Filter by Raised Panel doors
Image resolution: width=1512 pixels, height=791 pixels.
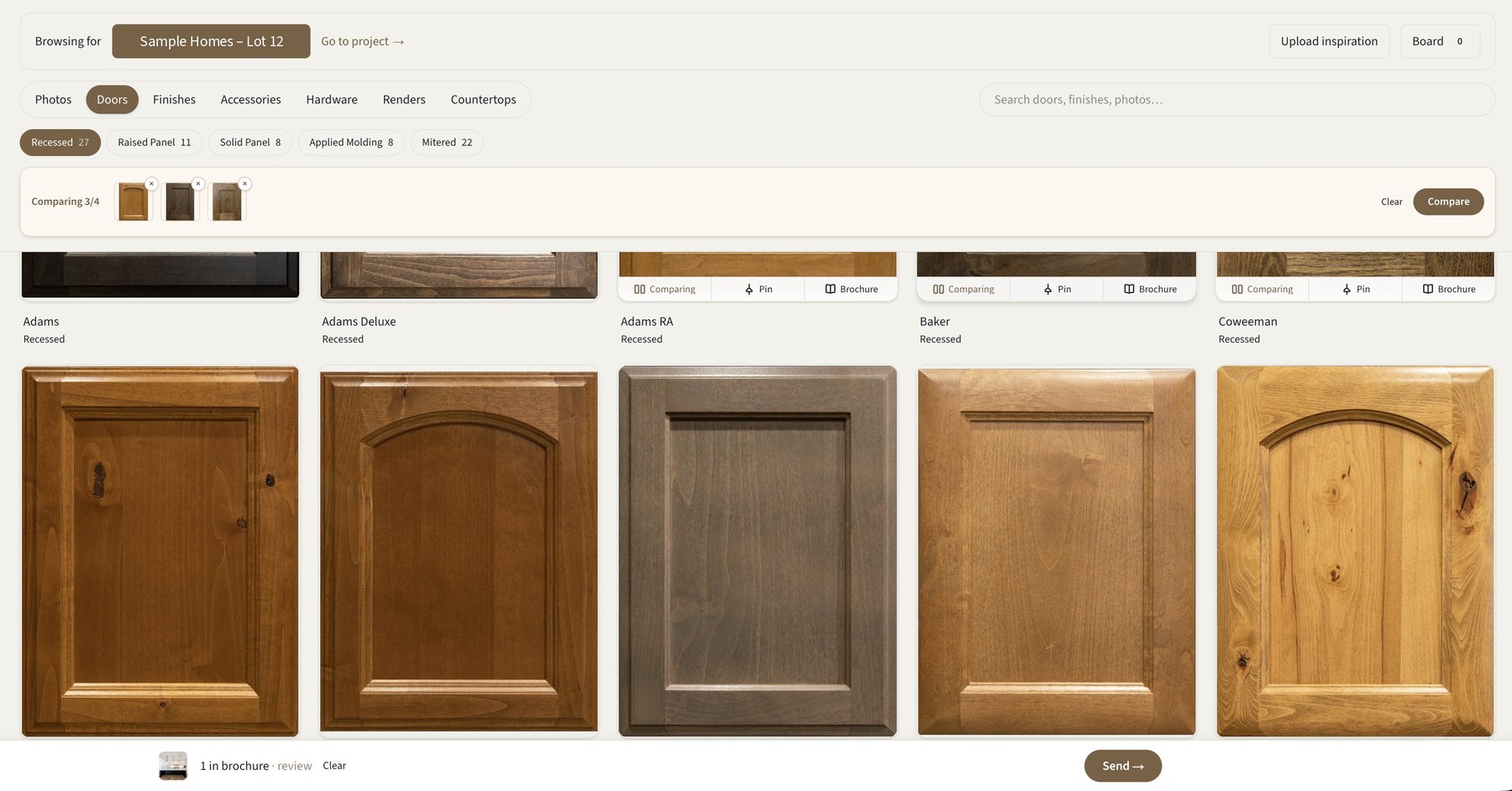coord(155,143)
